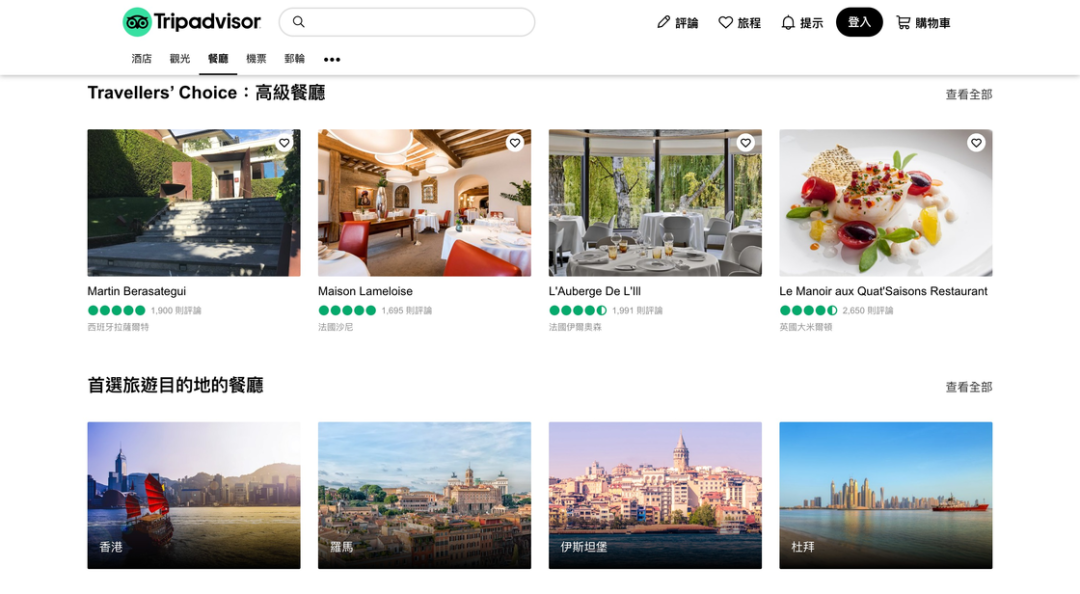Screen dimensions: 1080x594
Task: Open the 觀光 tab
Action: click(x=180, y=59)
